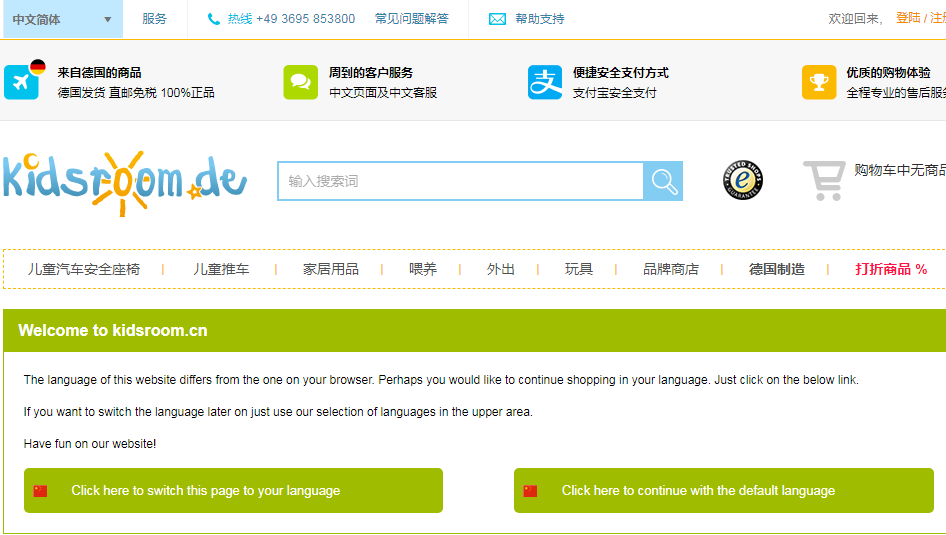
Task: Click 便捷安全支付方式 heading text
Action: coord(621,72)
